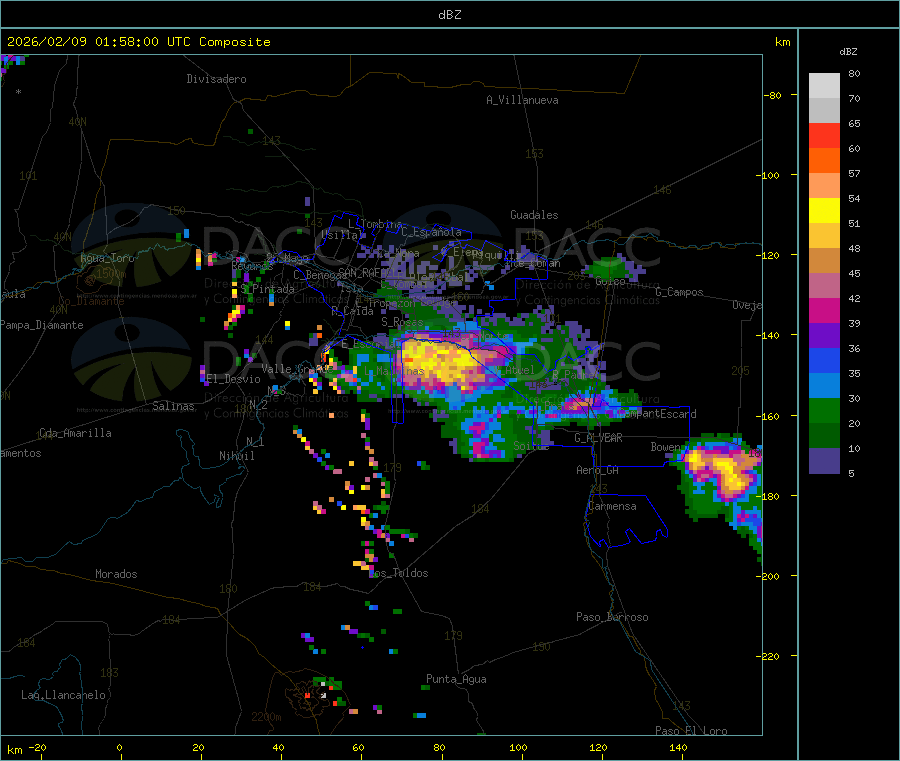900x761 pixels.
Task: Click the 'Paso_El_Loro' label
Action: point(692,731)
